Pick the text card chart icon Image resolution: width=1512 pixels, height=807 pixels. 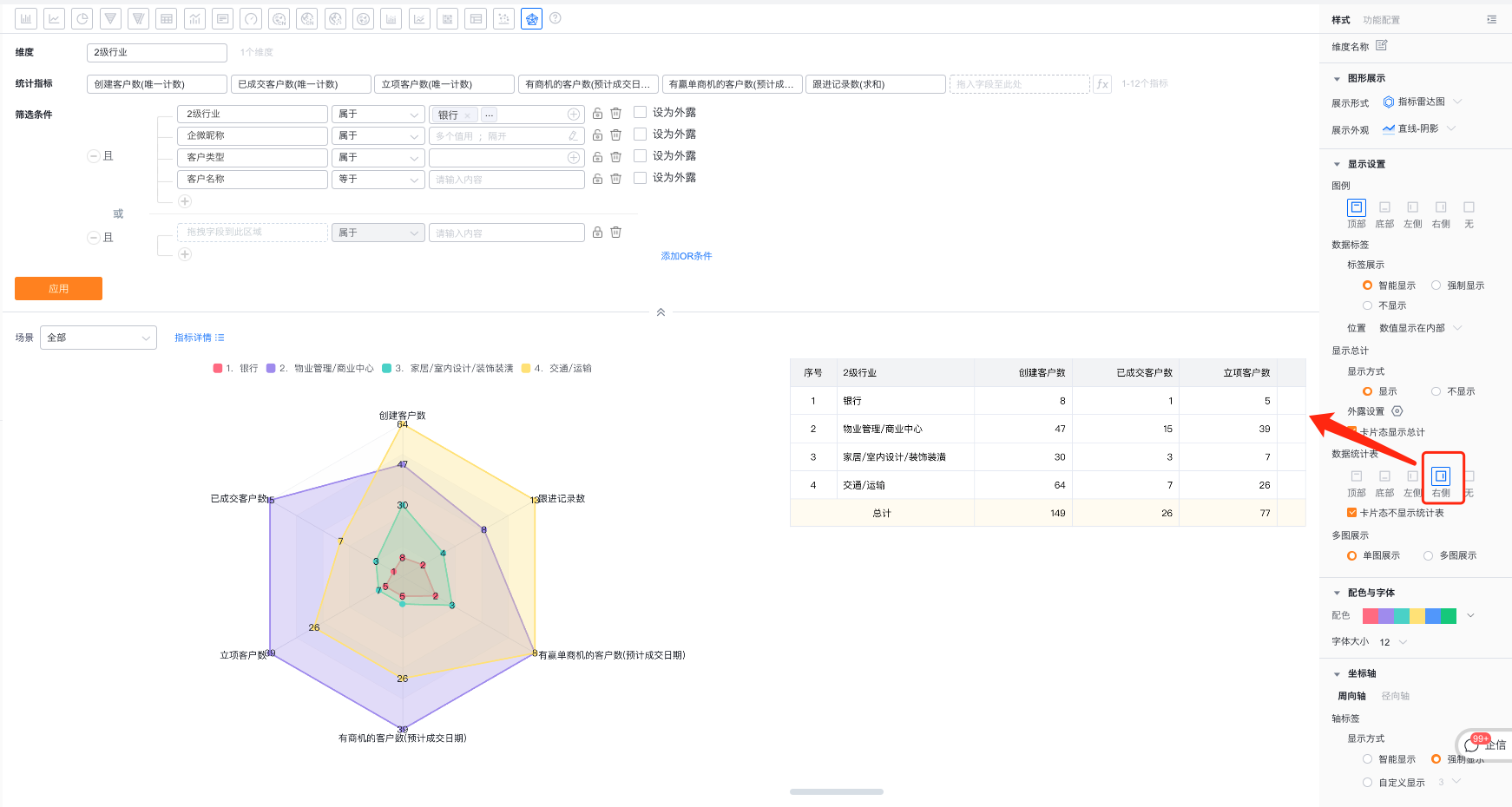223,18
